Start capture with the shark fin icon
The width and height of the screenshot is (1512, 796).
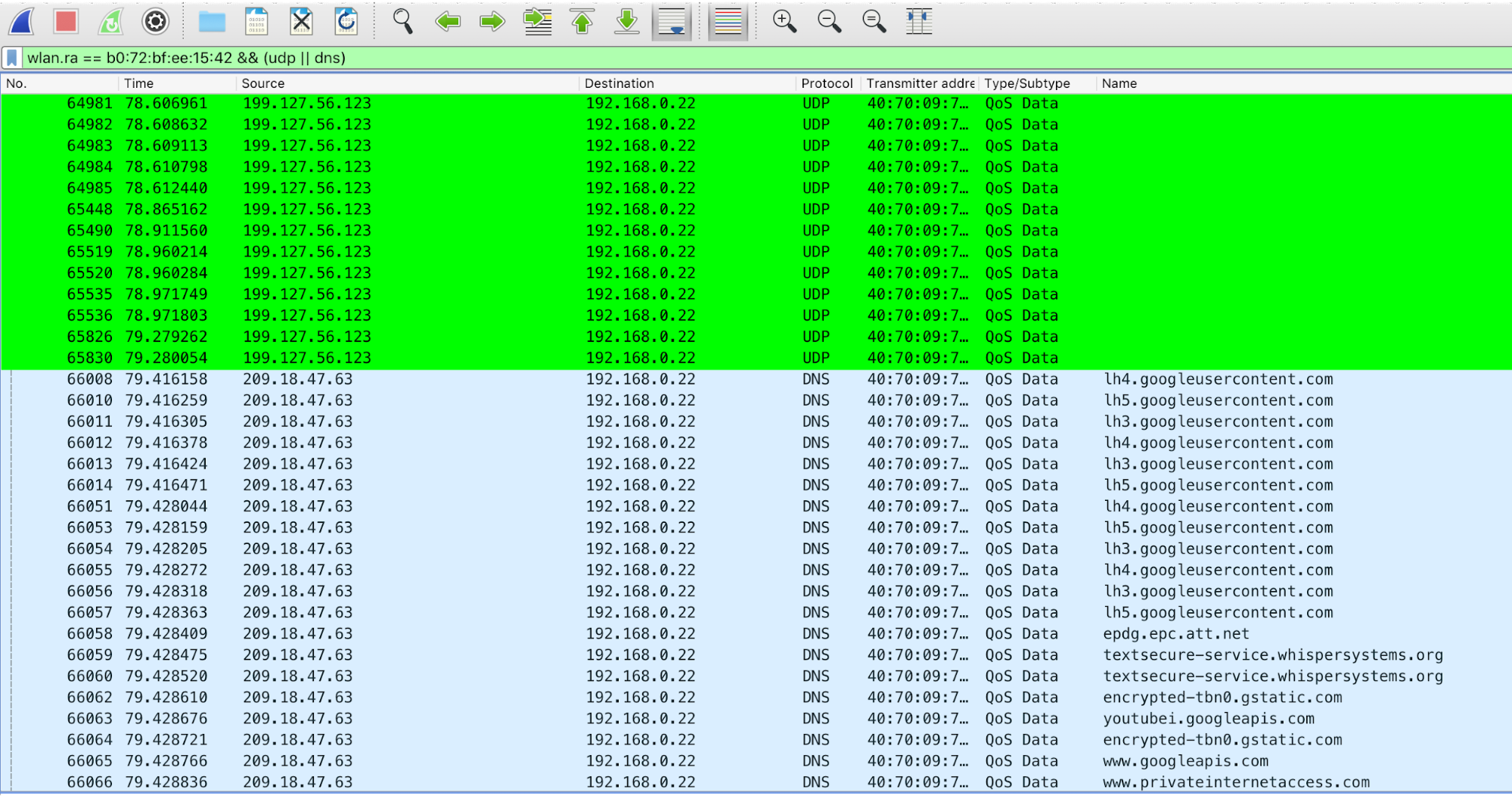pyautogui.click(x=22, y=22)
